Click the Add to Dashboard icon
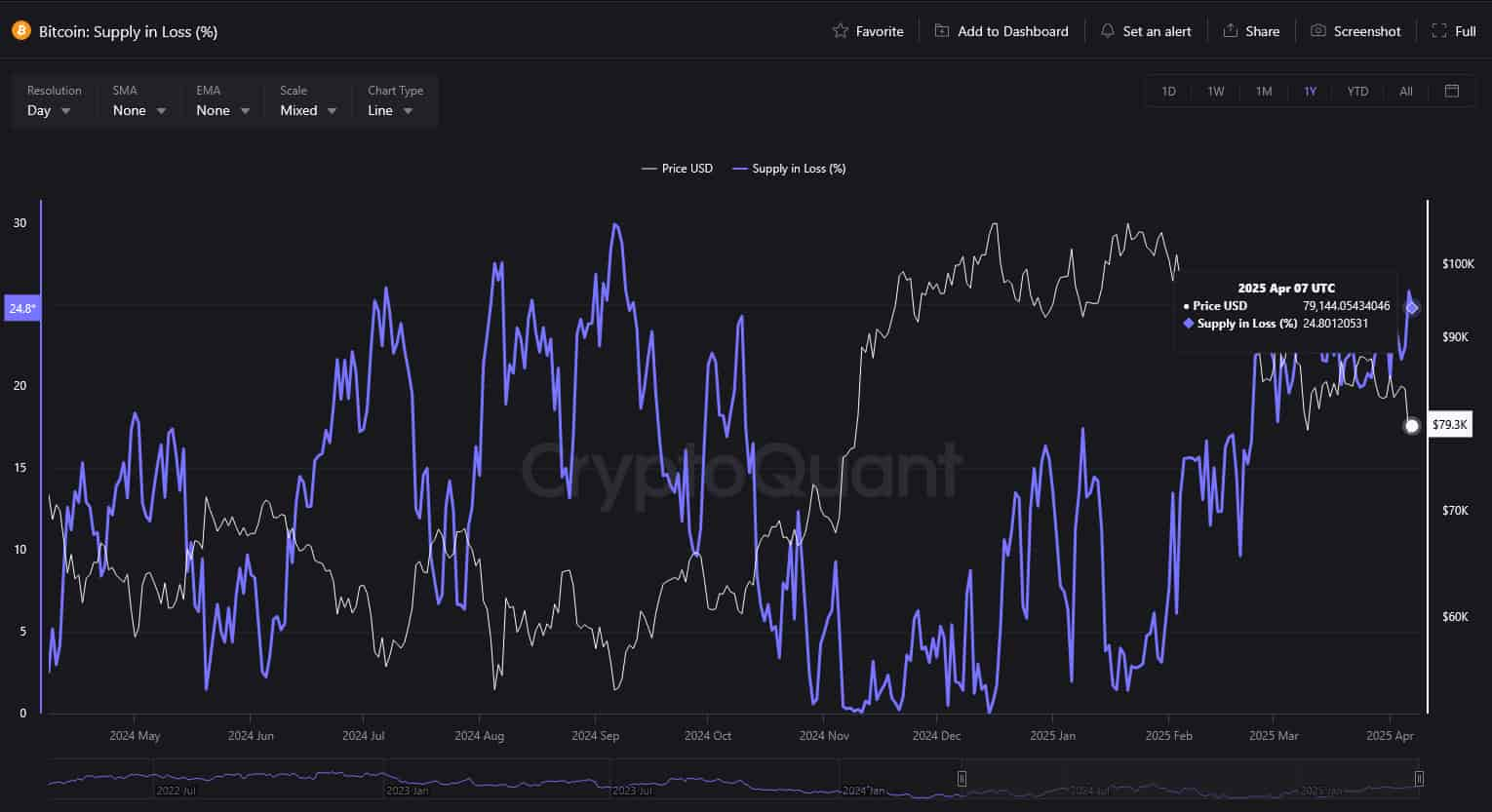The height and width of the screenshot is (812, 1492). pos(941,31)
